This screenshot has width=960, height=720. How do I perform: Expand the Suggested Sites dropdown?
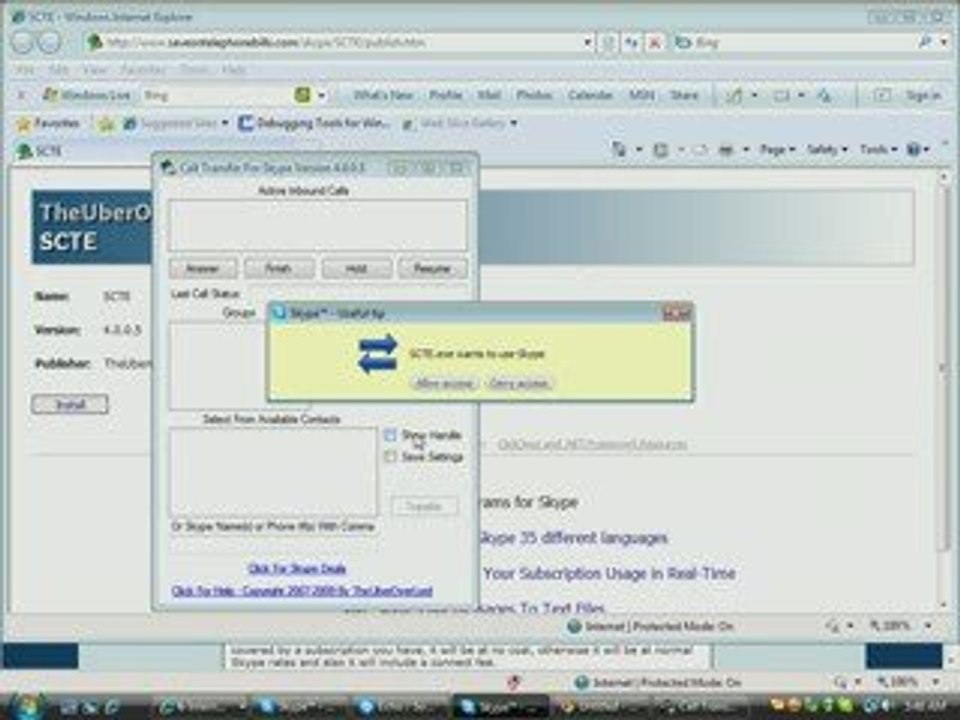[x=225, y=123]
